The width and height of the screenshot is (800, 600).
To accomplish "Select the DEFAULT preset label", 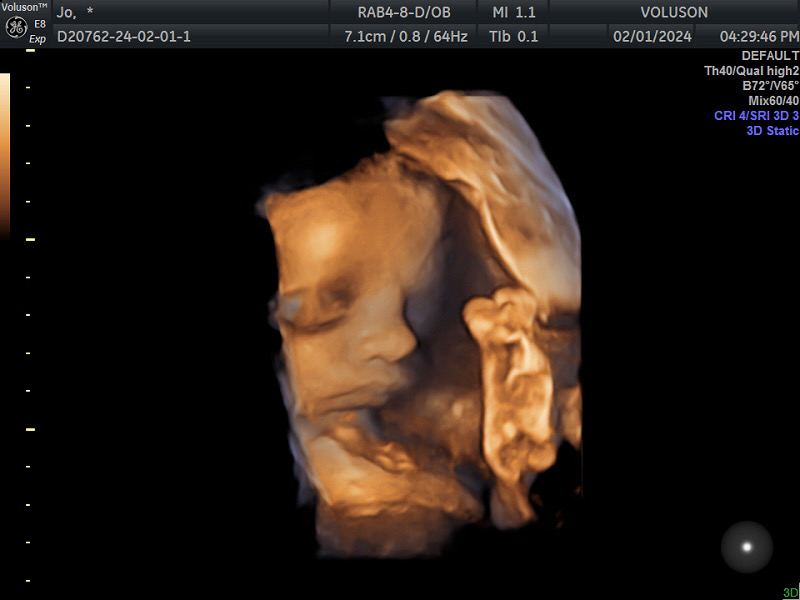I will tap(770, 56).
